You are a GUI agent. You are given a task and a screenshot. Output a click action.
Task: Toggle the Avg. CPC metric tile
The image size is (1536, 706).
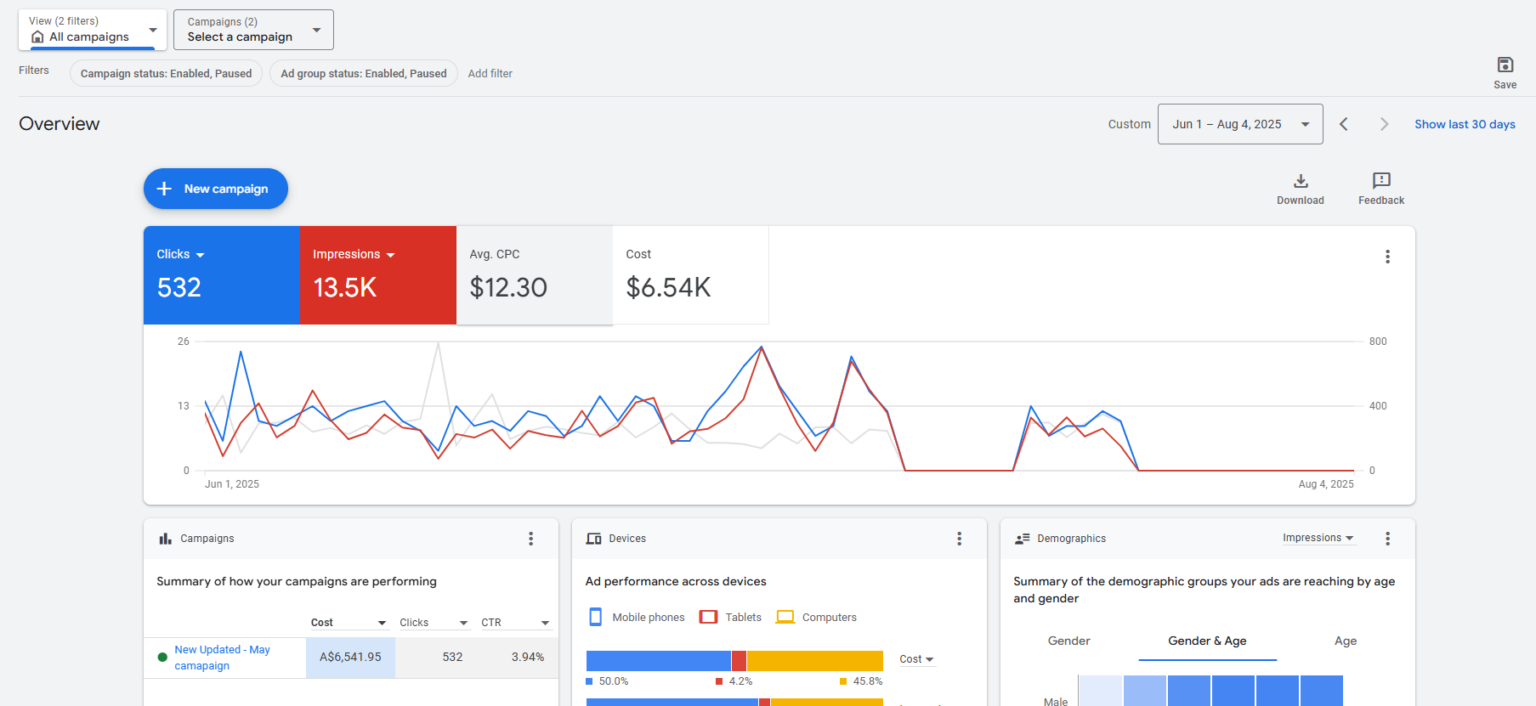[x=534, y=275]
